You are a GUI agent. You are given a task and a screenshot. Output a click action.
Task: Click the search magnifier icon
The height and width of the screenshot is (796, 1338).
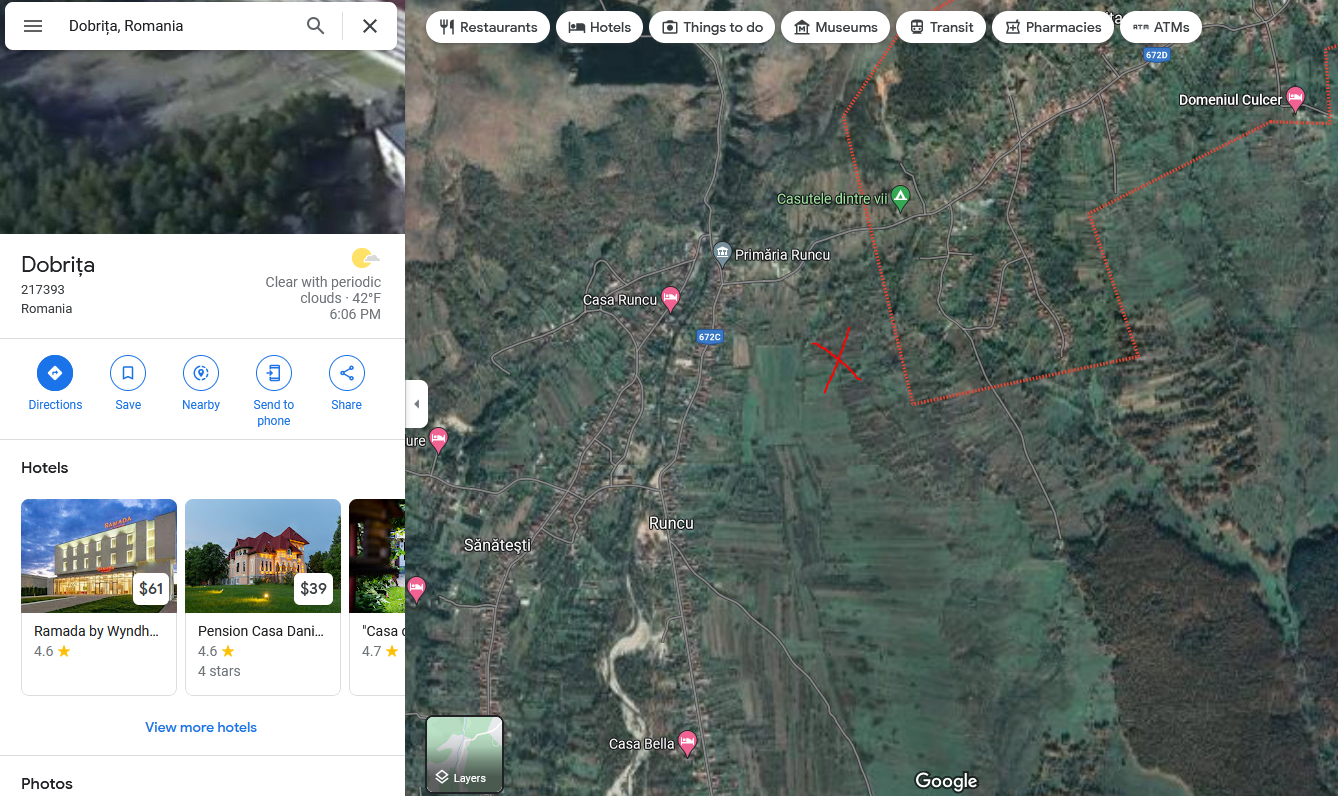pos(315,26)
